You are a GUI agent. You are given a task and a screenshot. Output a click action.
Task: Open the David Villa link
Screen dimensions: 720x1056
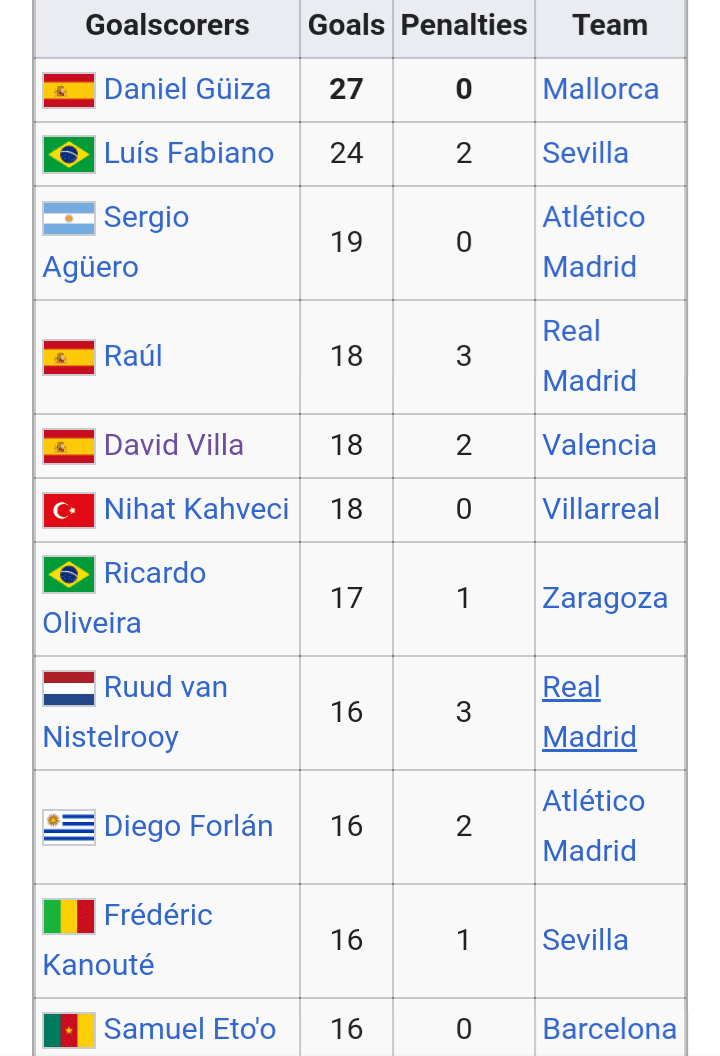click(x=174, y=445)
